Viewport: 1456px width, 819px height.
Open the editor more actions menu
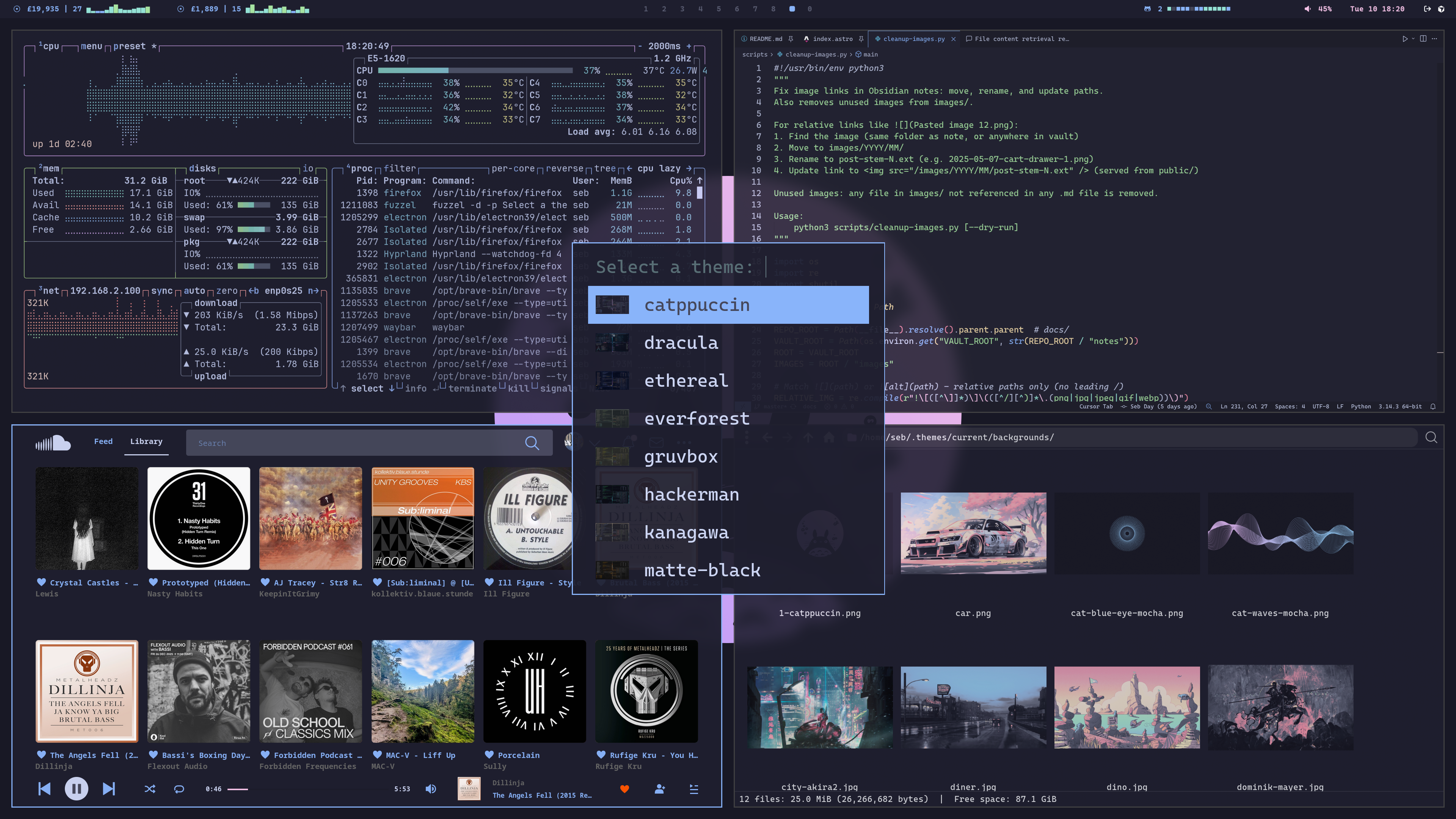(1434, 39)
